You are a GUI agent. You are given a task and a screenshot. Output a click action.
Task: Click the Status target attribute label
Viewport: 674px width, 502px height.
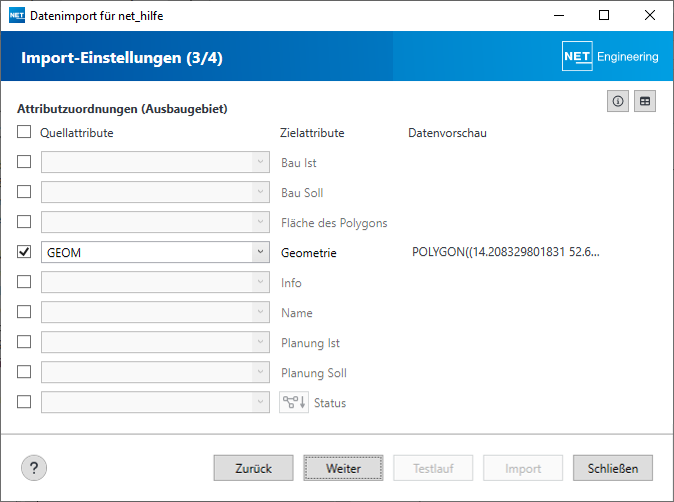tap(330, 403)
